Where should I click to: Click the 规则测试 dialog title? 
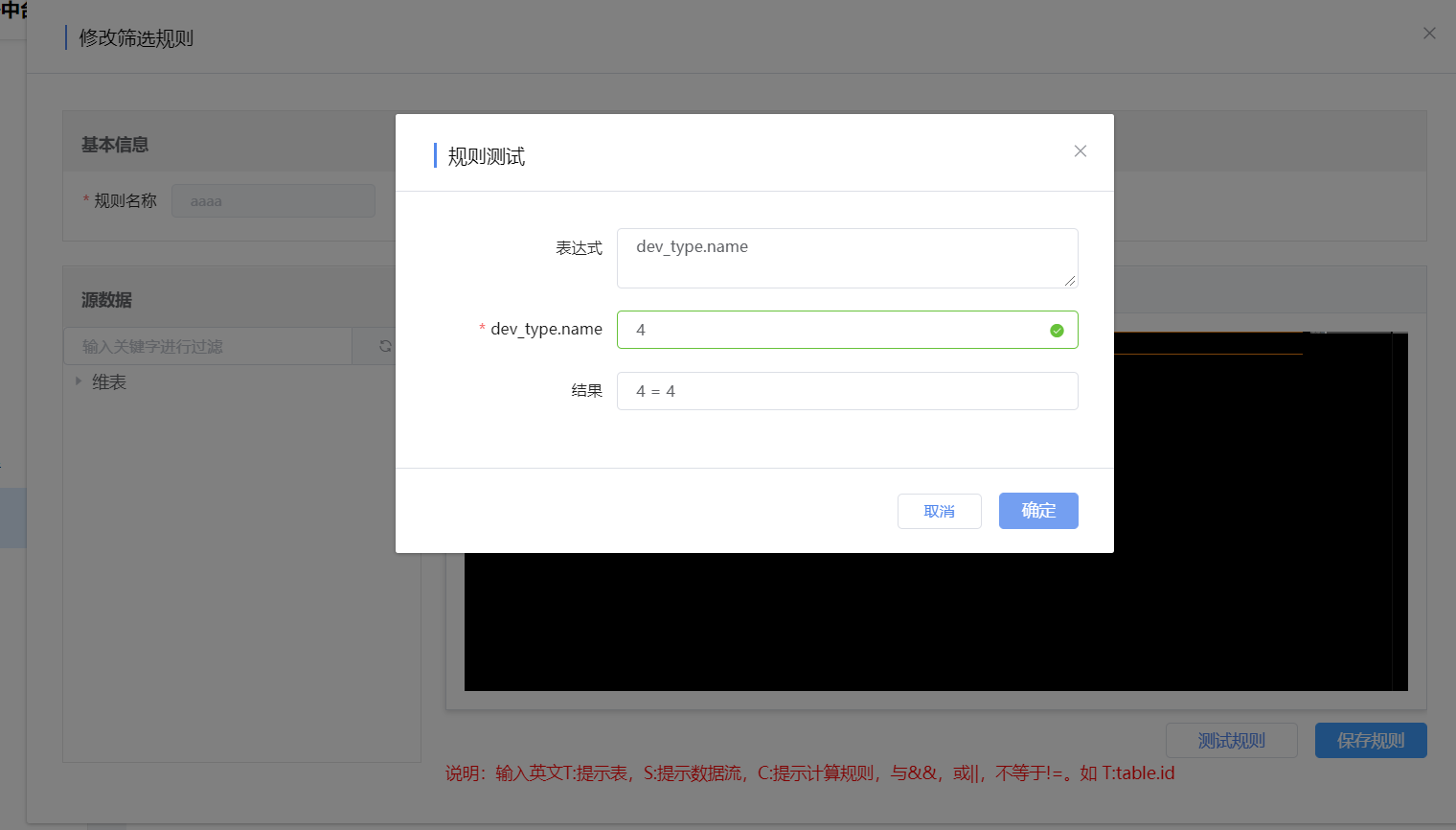(x=487, y=156)
